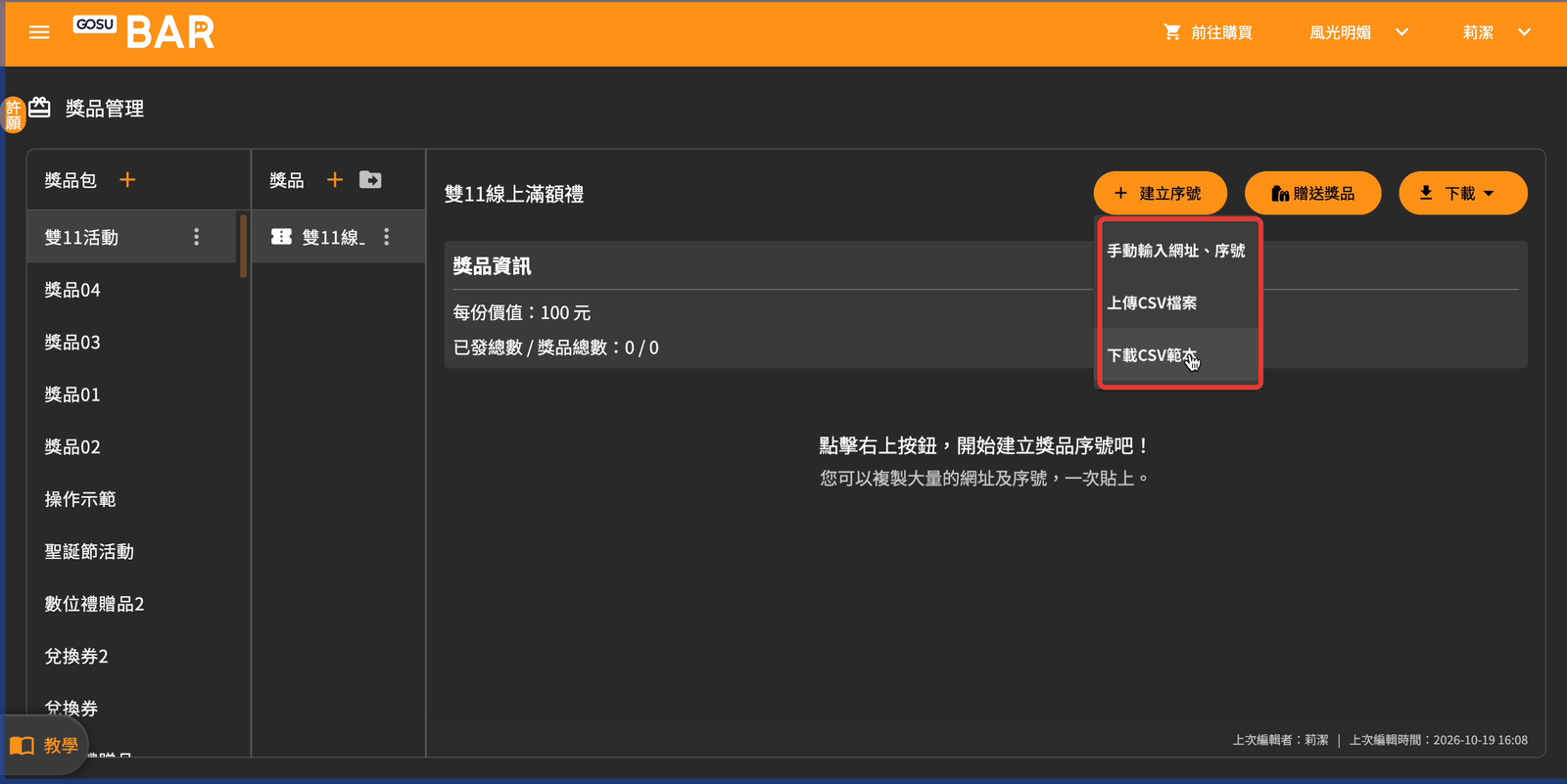
Task: Click the prize pack list scrollbar
Action: pos(243,246)
